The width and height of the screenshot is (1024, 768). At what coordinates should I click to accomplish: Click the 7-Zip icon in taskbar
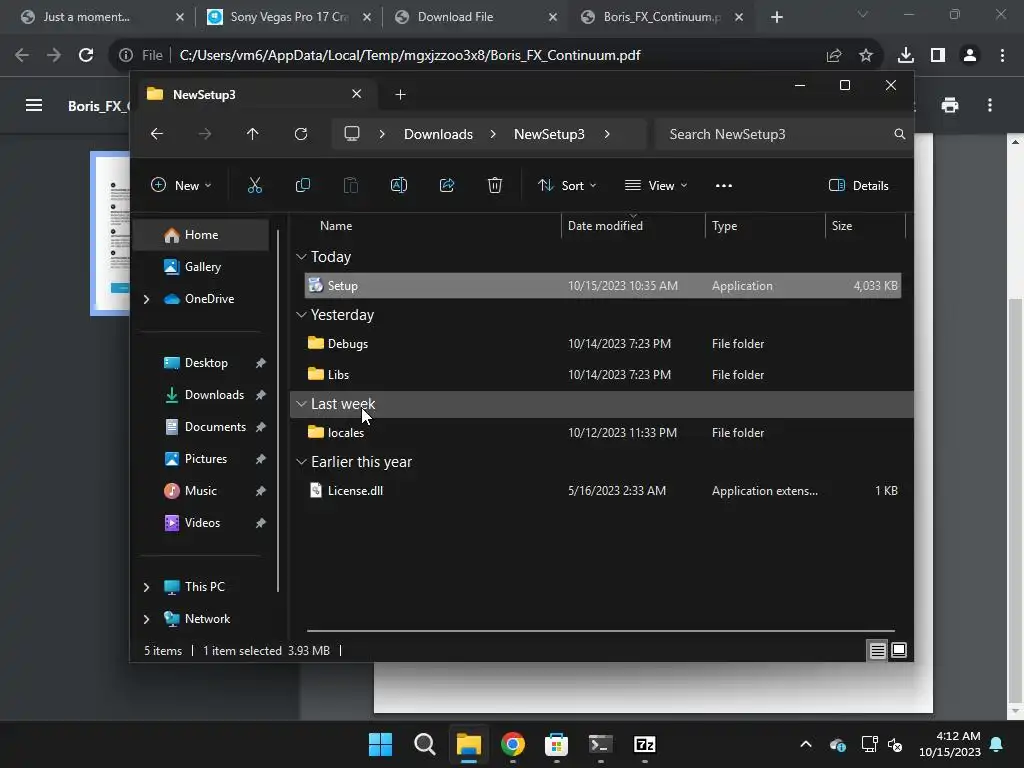click(x=645, y=744)
